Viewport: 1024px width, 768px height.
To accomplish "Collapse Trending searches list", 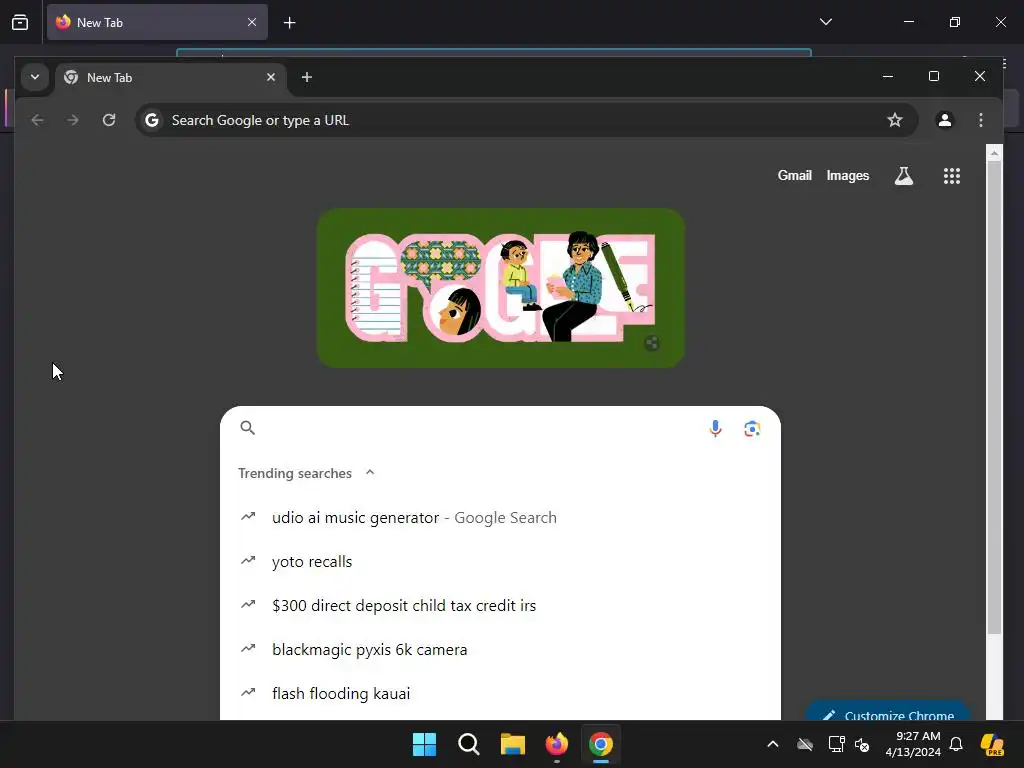I will point(370,472).
